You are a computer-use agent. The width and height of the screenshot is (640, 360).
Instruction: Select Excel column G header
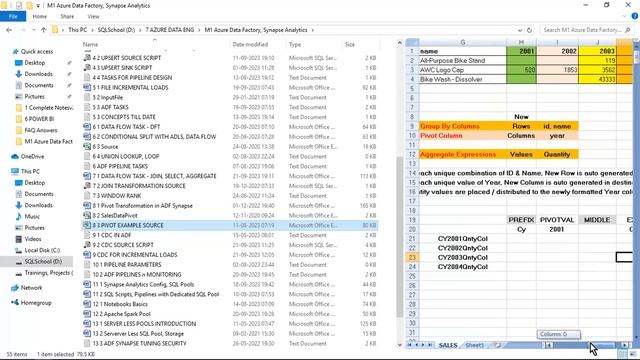(462, 42)
